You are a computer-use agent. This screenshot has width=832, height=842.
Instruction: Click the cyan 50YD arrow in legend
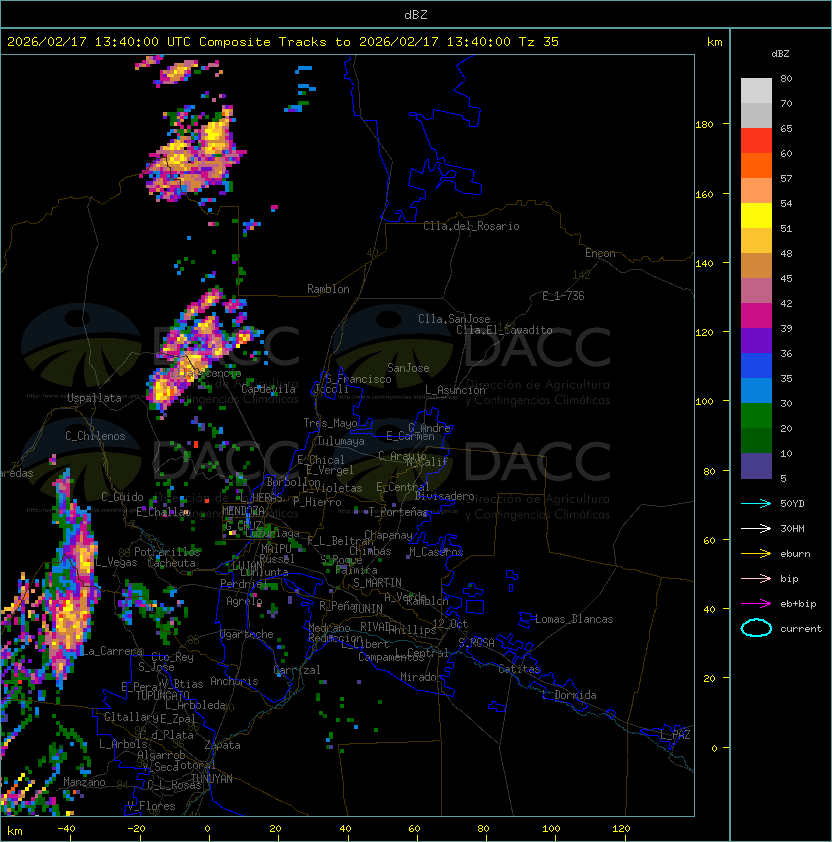click(x=756, y=503)
